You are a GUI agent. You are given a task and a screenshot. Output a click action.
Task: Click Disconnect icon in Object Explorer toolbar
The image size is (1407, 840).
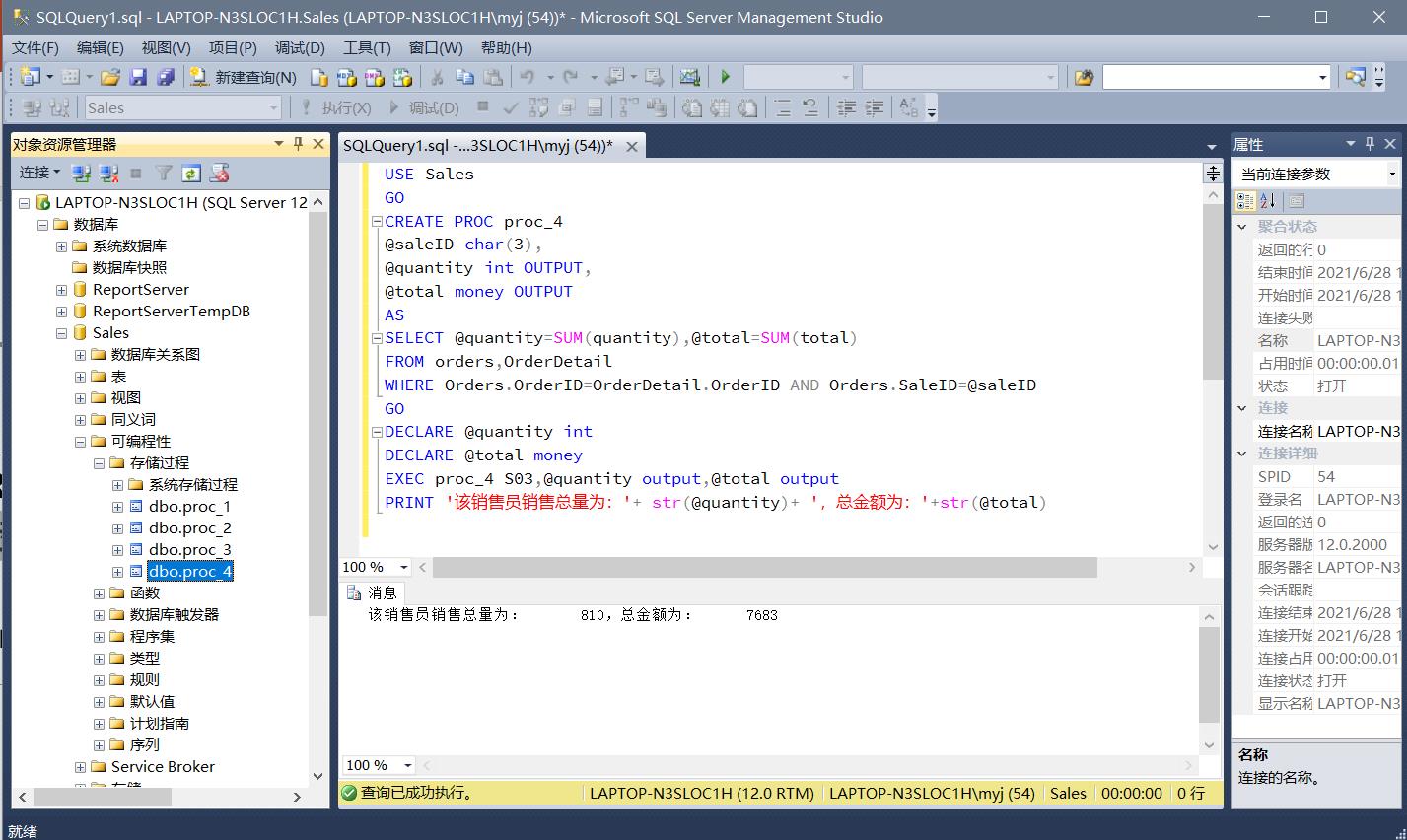pos(109,174)
